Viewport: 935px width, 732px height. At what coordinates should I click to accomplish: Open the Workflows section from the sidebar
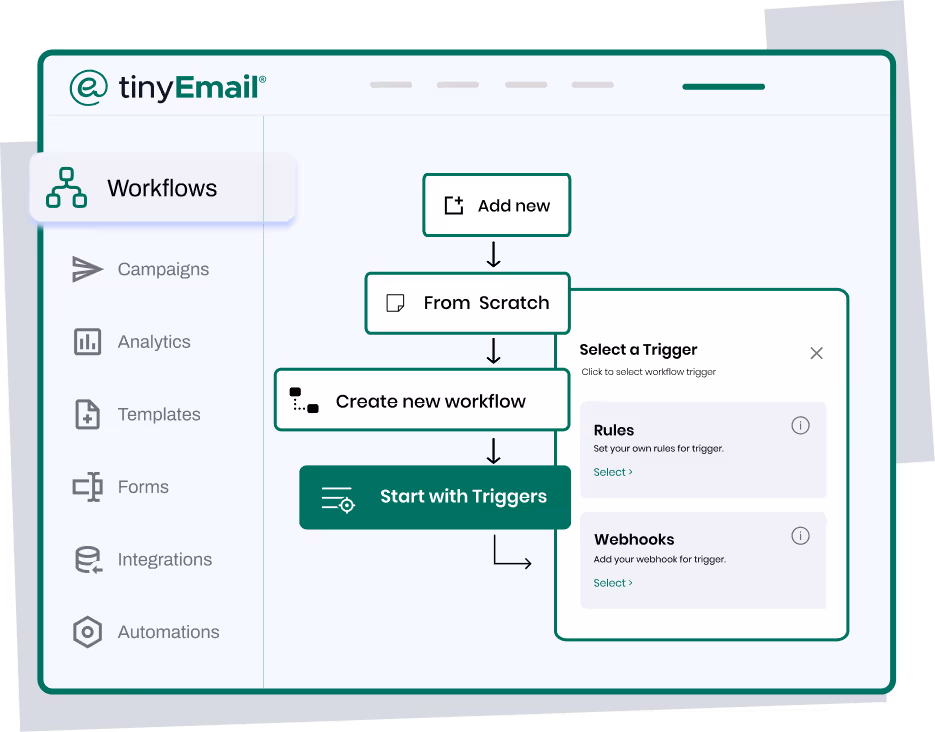click(162, 187)
